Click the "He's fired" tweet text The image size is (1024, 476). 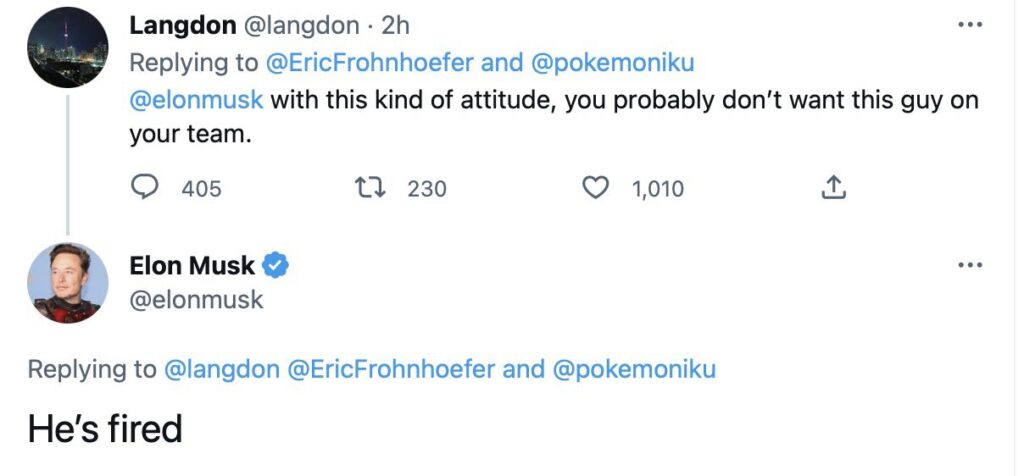click(x=105, y=429)
